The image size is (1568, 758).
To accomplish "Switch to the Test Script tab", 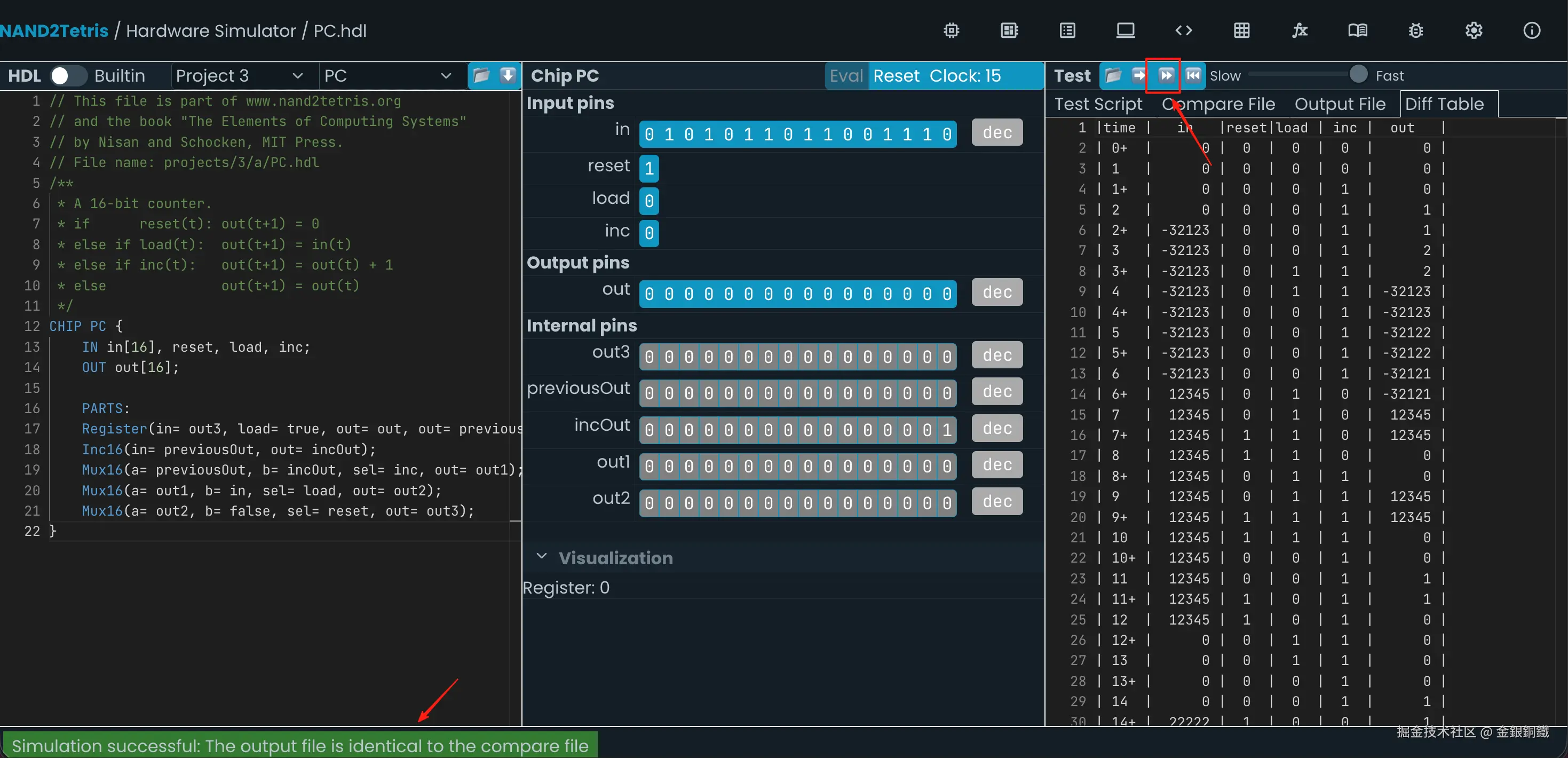I will [x=1098, y=104].
